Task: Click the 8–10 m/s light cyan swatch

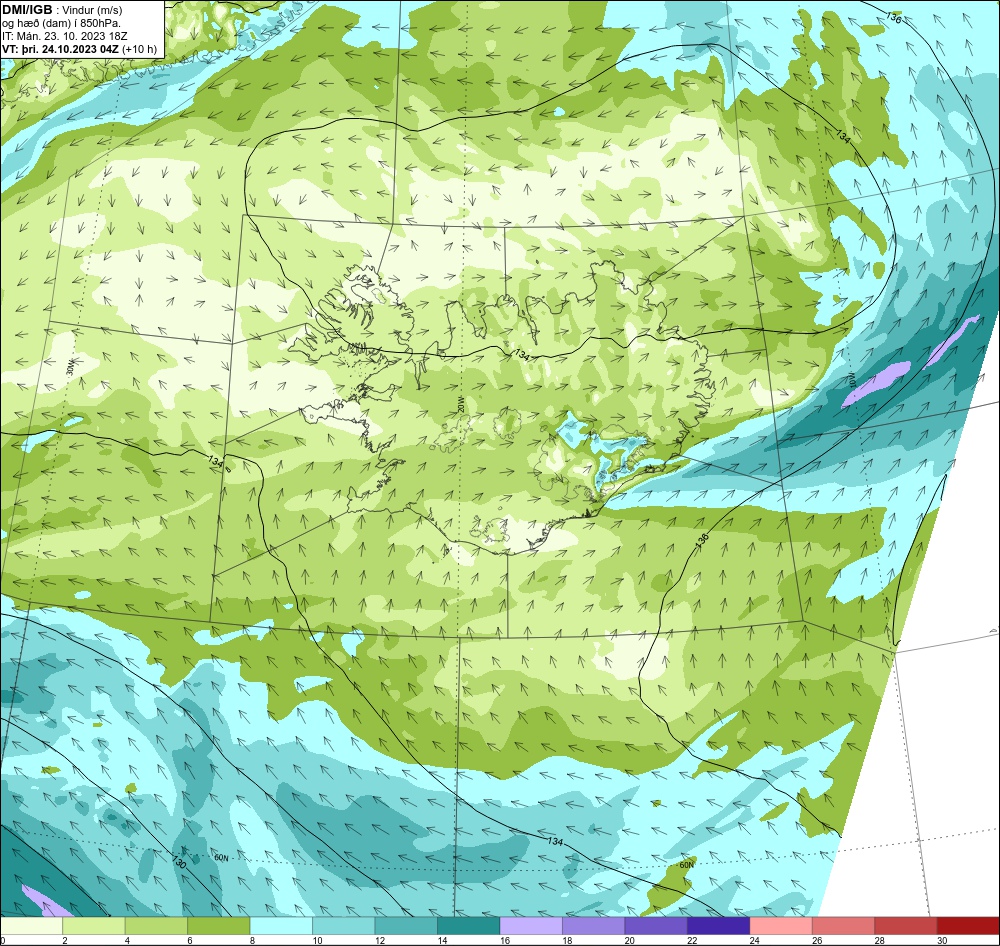Action: (281, 926)
